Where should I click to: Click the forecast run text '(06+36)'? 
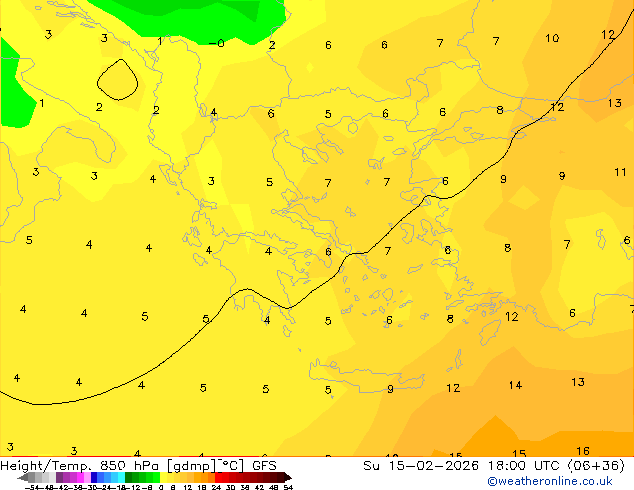coord(597,466)
